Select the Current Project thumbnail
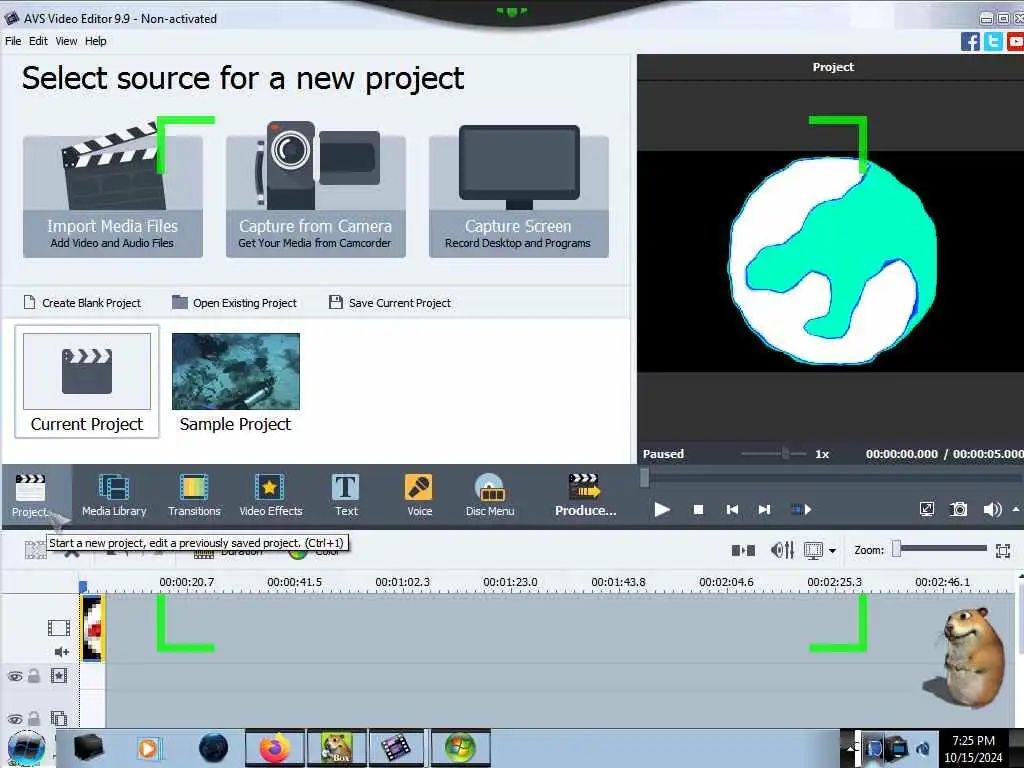The image size is (1024, 768). [x=87, y=382]
